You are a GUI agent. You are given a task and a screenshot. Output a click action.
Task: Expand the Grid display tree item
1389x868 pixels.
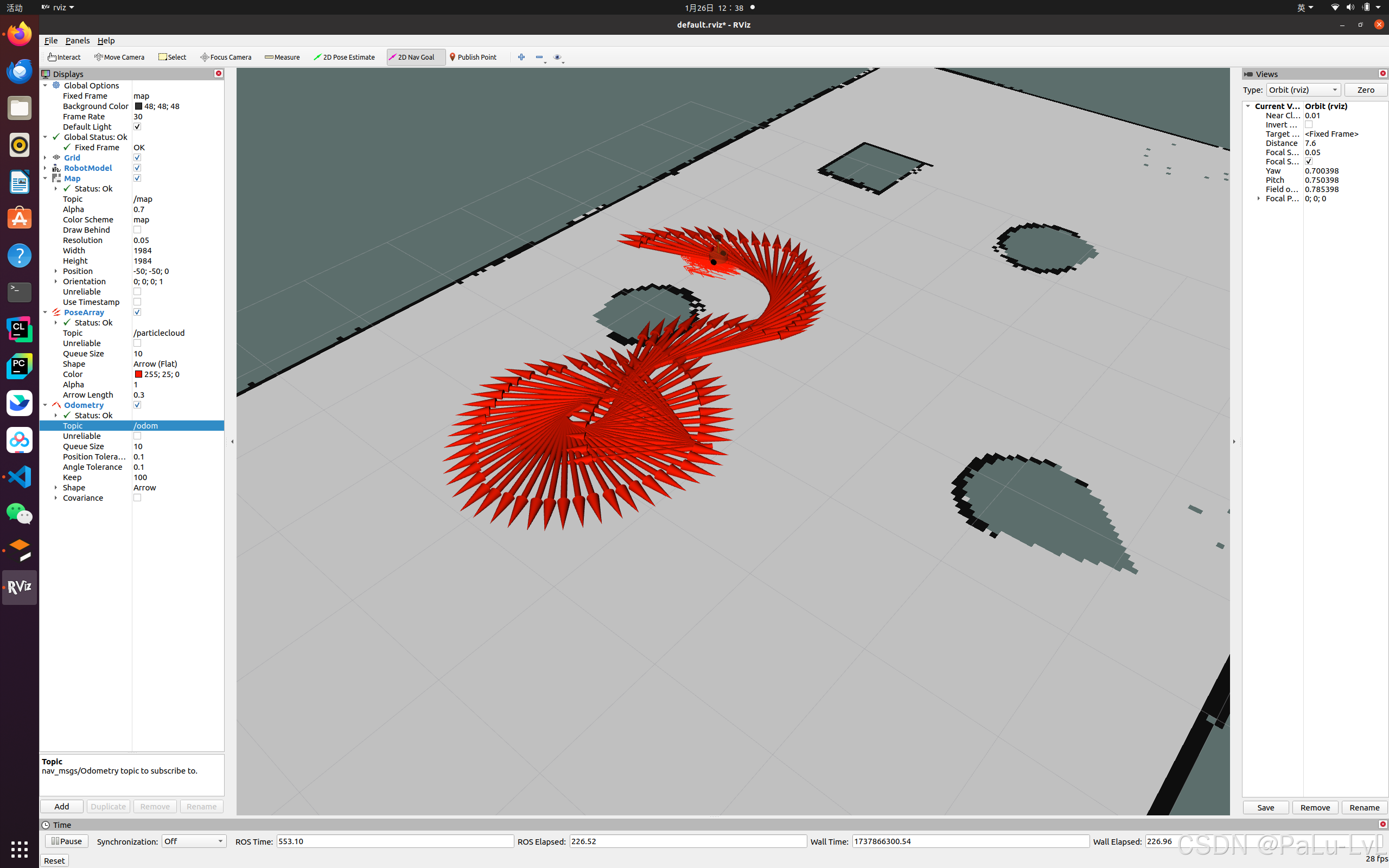[46, 158]
